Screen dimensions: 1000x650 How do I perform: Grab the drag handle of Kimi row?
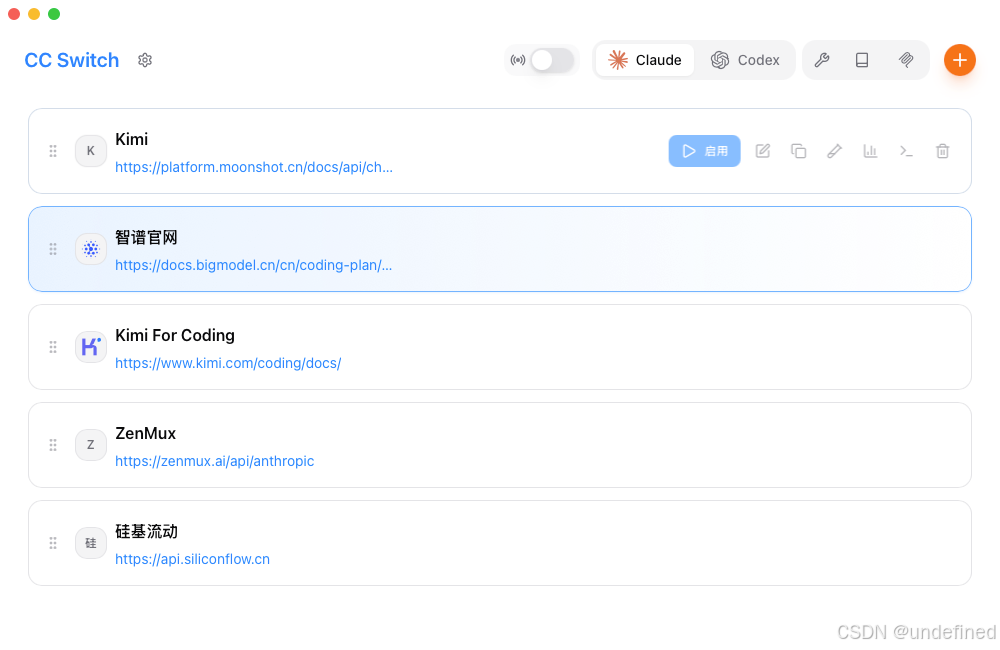point(53,151)
